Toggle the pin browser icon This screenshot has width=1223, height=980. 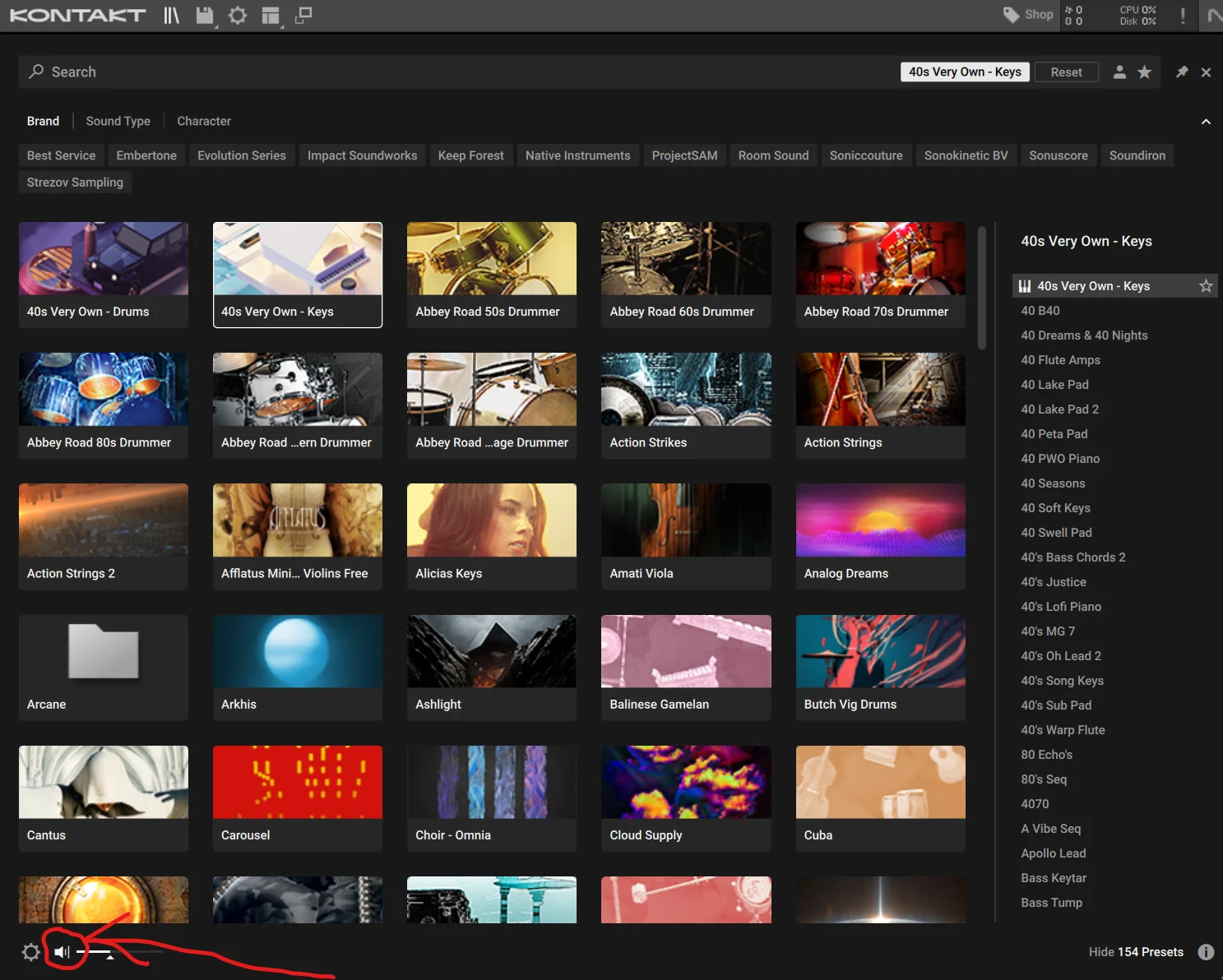point(1182,72)
